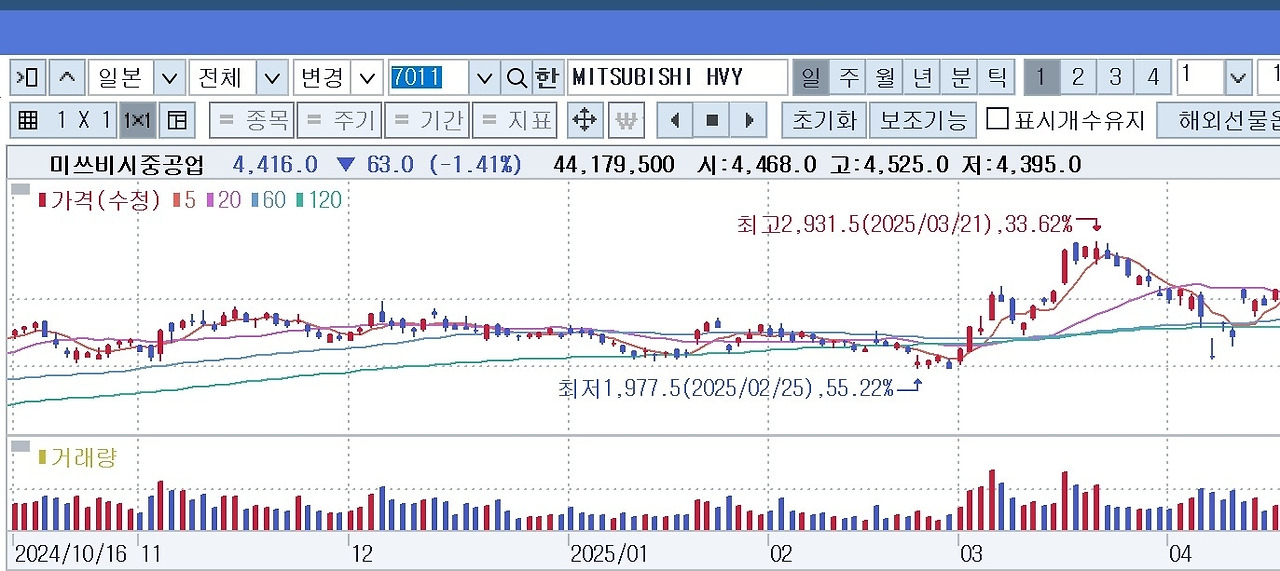
Task: Select the 월 monthly period button
Action: (885, 77)
